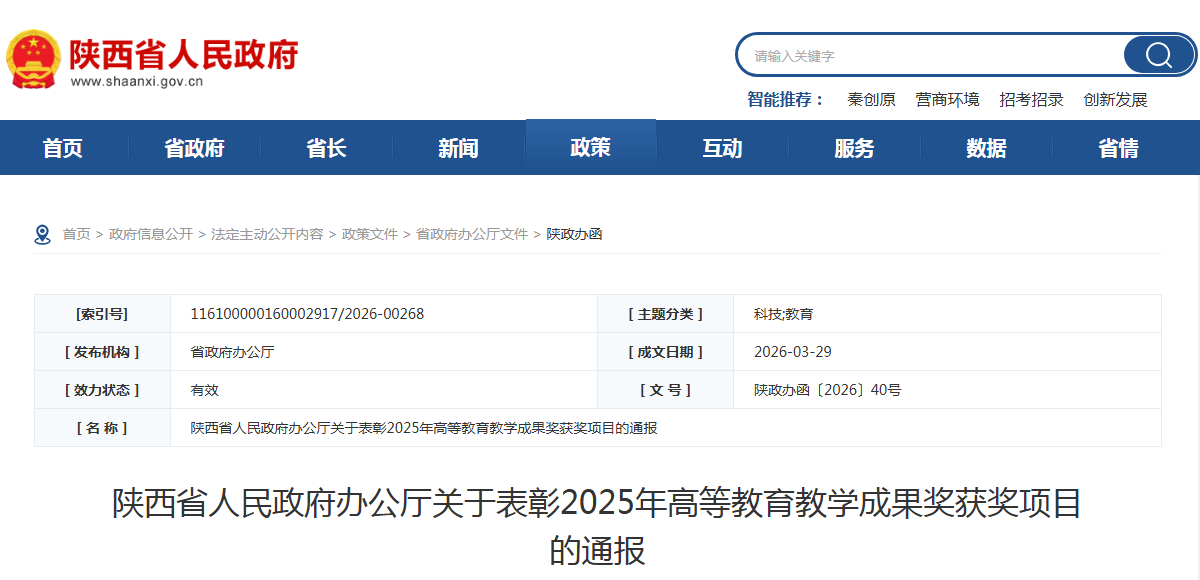Open the 省情 navigation item
The image size is (1200, 580).
click(1118, 147)
